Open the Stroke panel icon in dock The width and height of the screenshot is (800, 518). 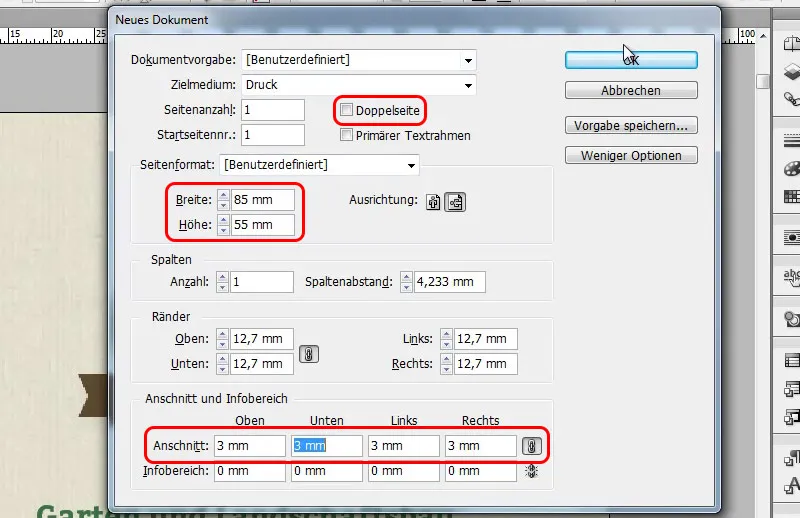[x=791, y=140]
